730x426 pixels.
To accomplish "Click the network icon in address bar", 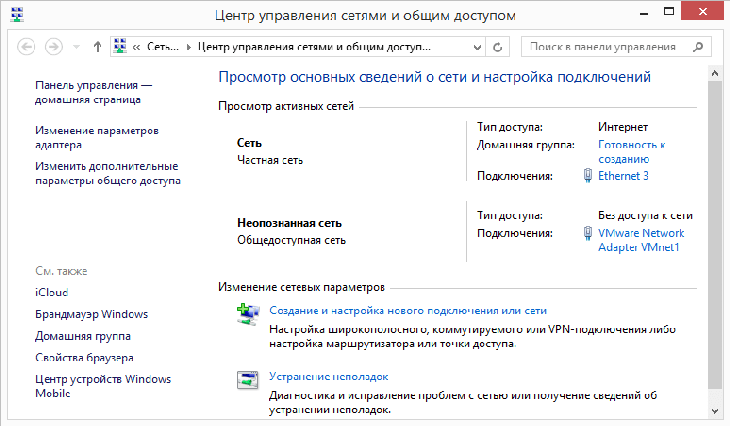I will tap(121, 46).
